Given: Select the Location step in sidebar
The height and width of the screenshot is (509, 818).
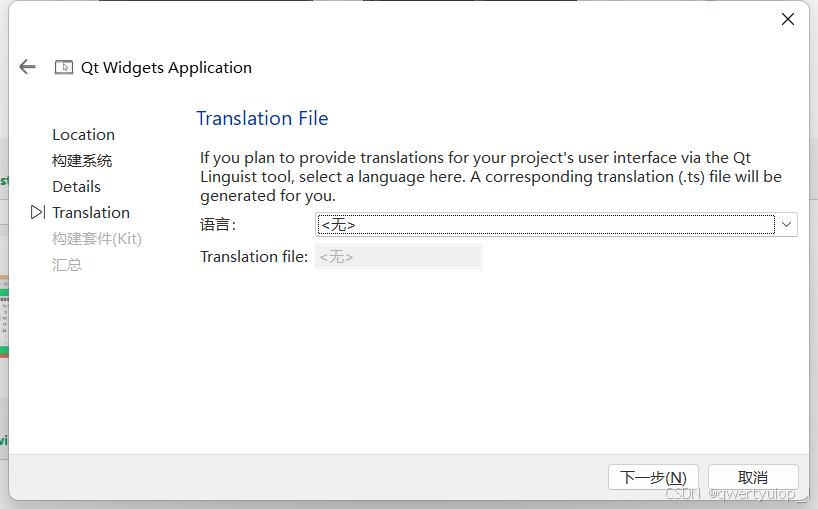Looking at the screenshot, I should click(x=83, y=135).
